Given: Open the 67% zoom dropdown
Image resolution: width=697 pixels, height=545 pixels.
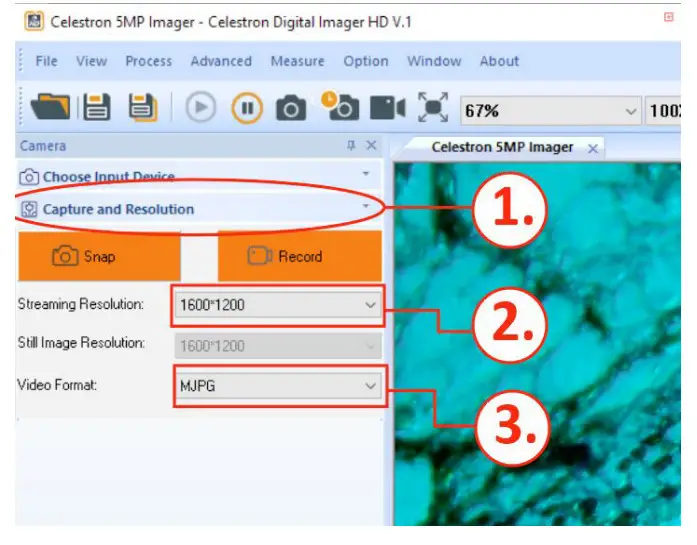Looking at the screenshot, I should point(551,111).
